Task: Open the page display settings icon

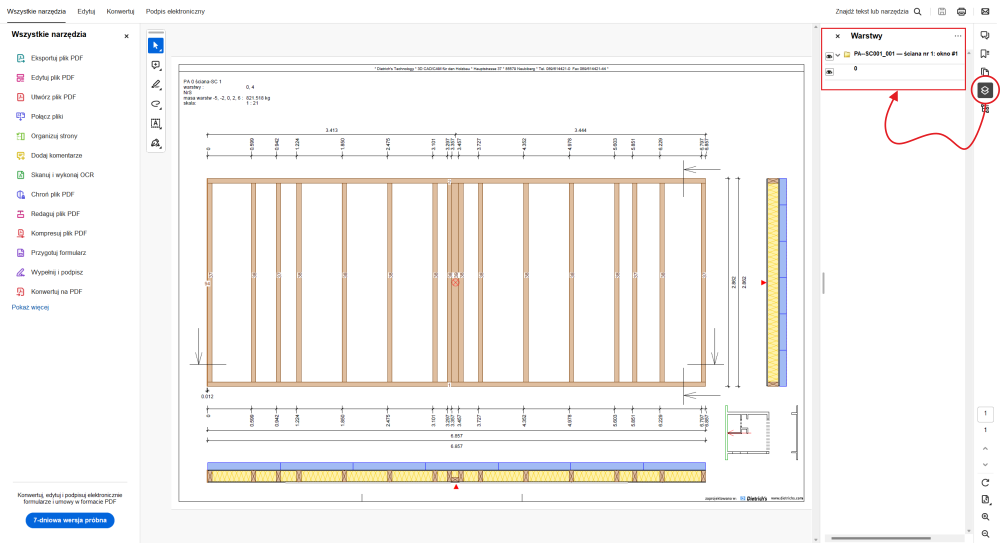Action: pos(985,500)
